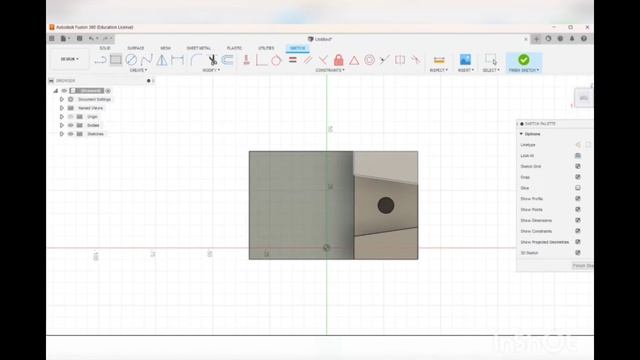
Task: Open the Help question mark icon
Action: coord(584,39)
